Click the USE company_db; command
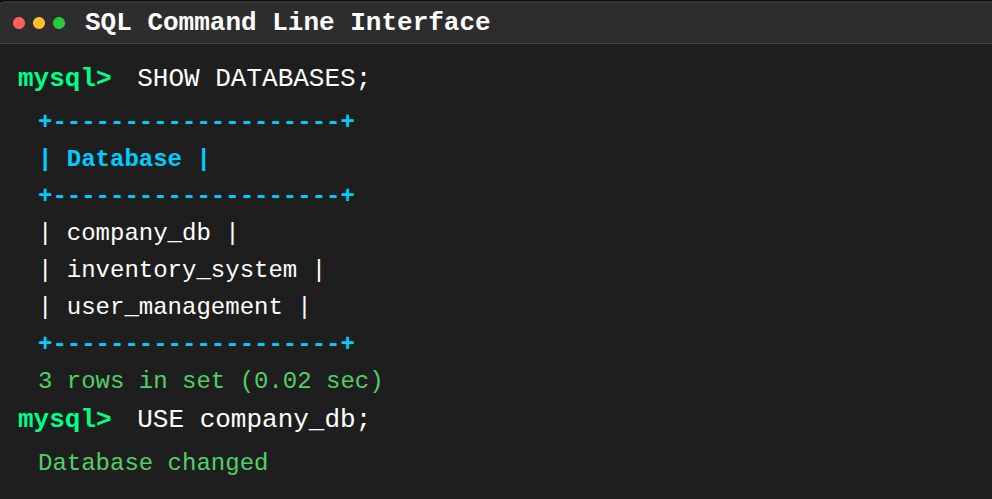 (x=253, y=419)
